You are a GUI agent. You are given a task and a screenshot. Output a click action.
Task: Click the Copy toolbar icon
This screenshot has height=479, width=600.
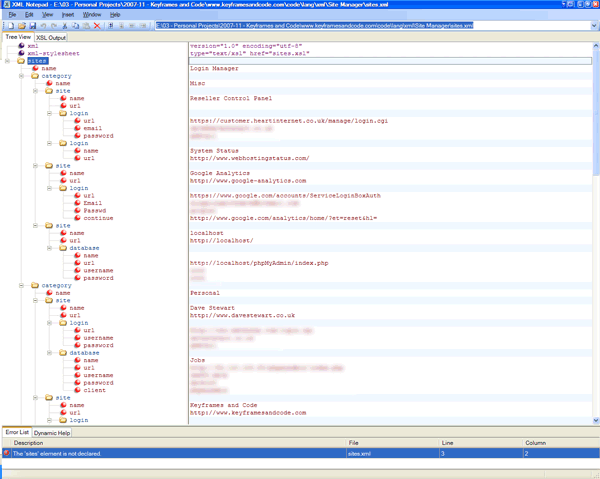76,26
